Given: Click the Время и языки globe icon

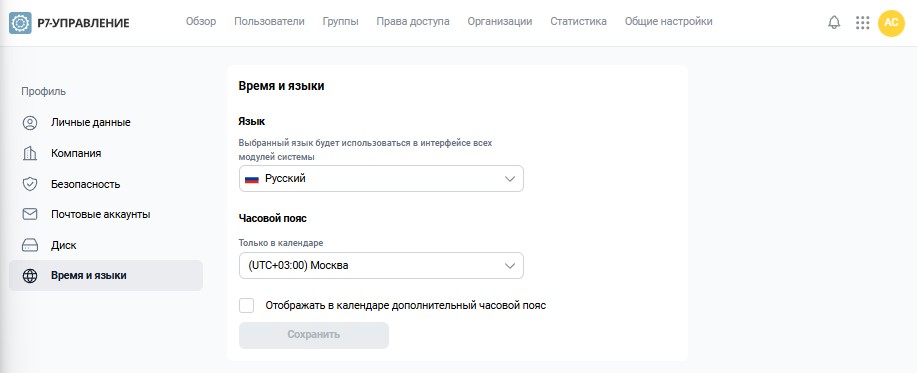Looking at the screenshot, I should click(30, 276).
